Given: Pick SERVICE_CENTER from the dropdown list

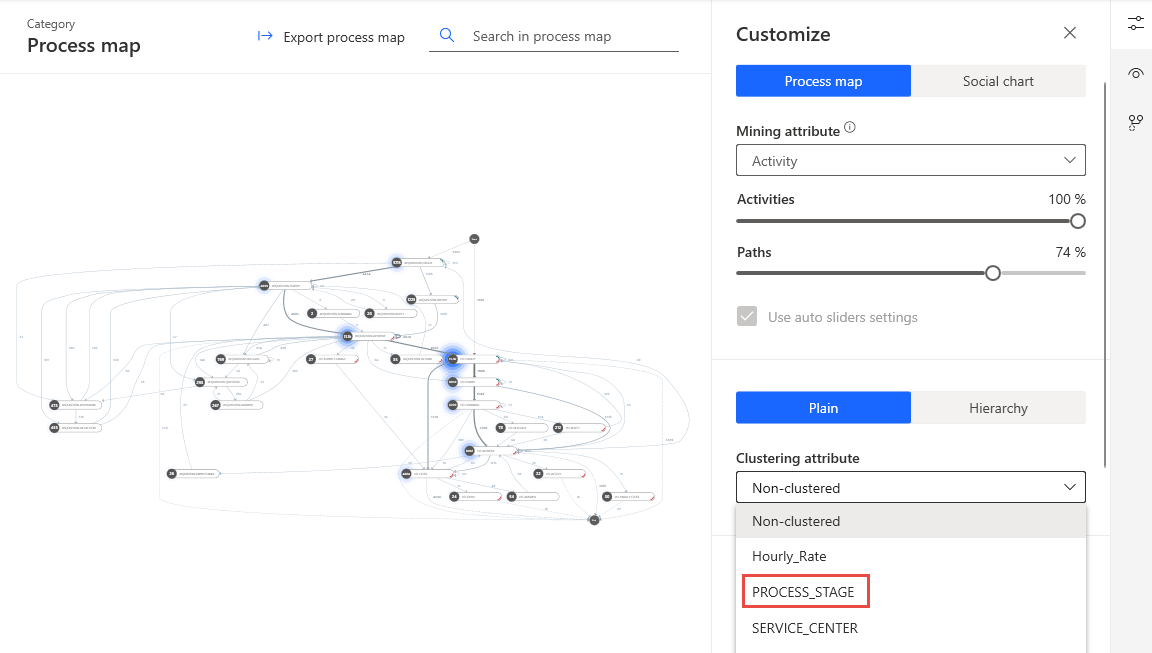Looking at the screenshot, I should [x=805, y=628].
